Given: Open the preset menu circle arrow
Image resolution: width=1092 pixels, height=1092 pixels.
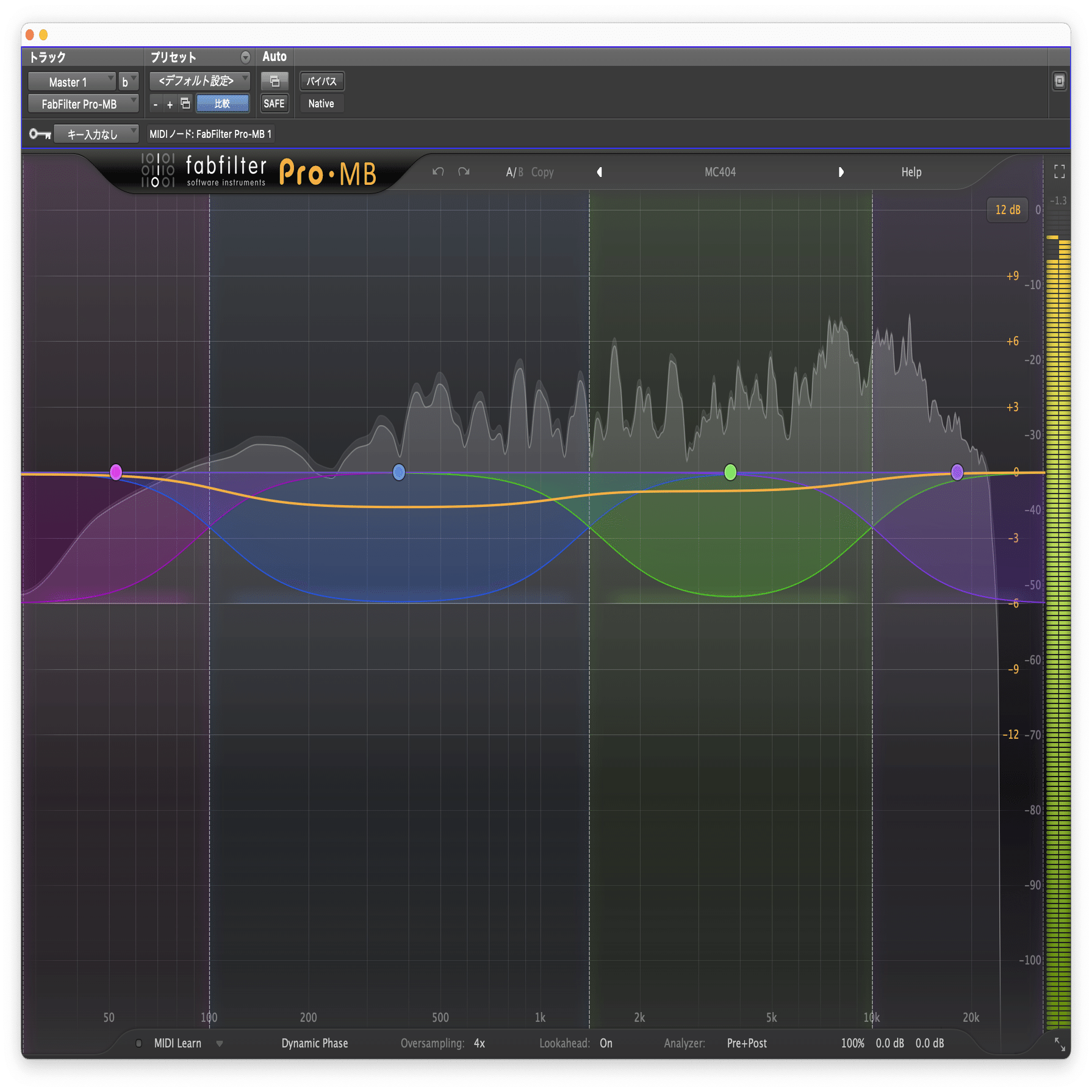Looking at the screenshot, I should pyautogui.click(x=245, y=57).
